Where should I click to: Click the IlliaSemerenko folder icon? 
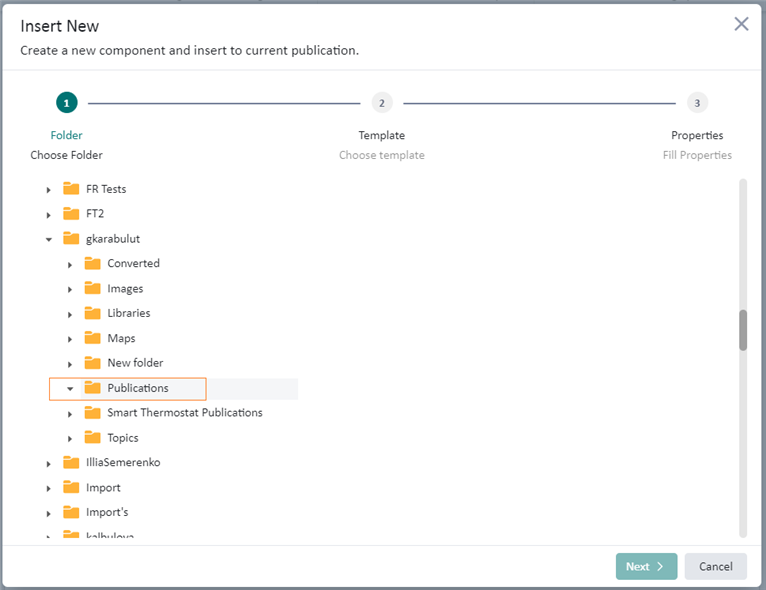pos(71,463)
